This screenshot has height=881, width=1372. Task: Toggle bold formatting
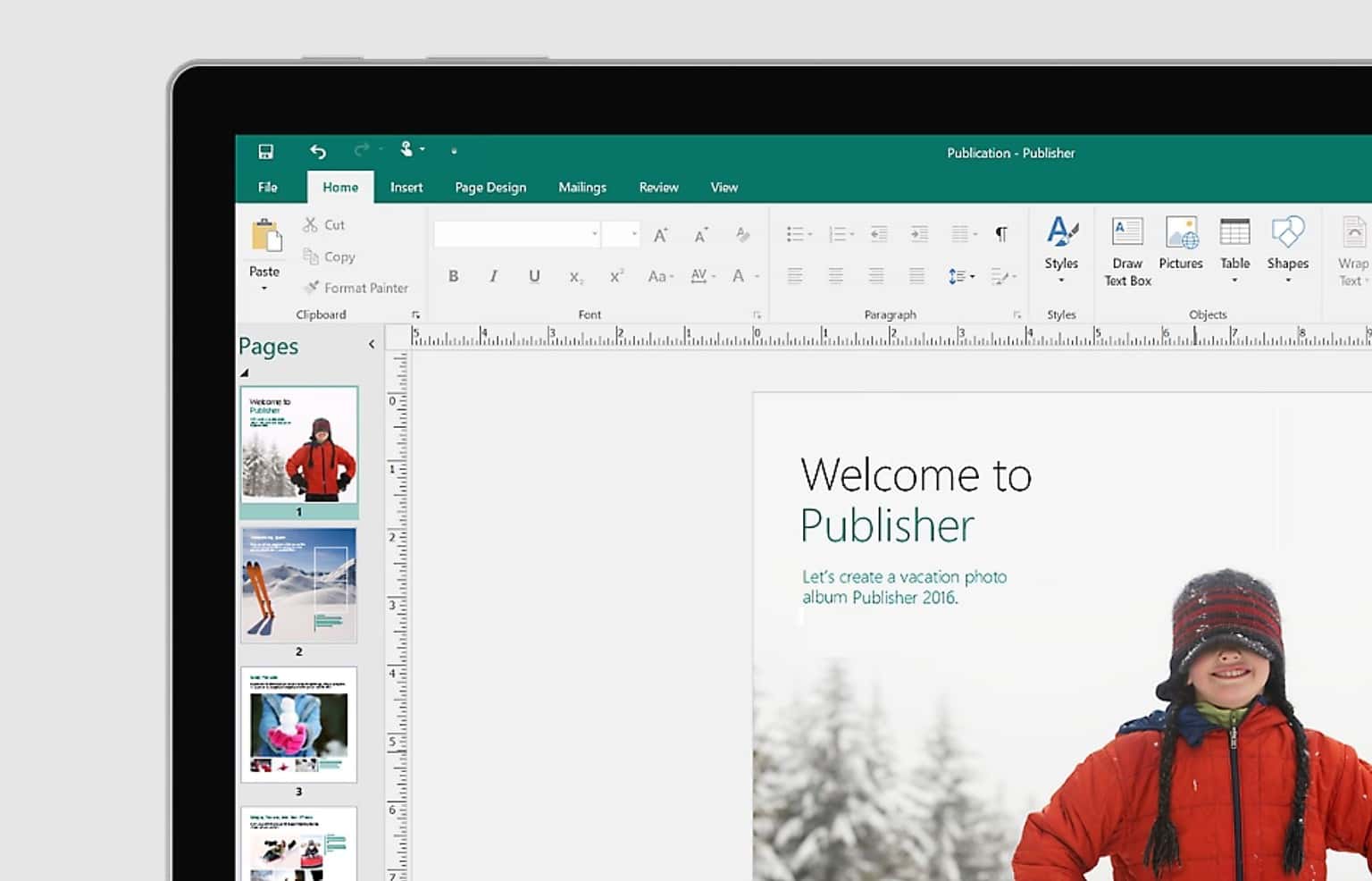[454, 276]
